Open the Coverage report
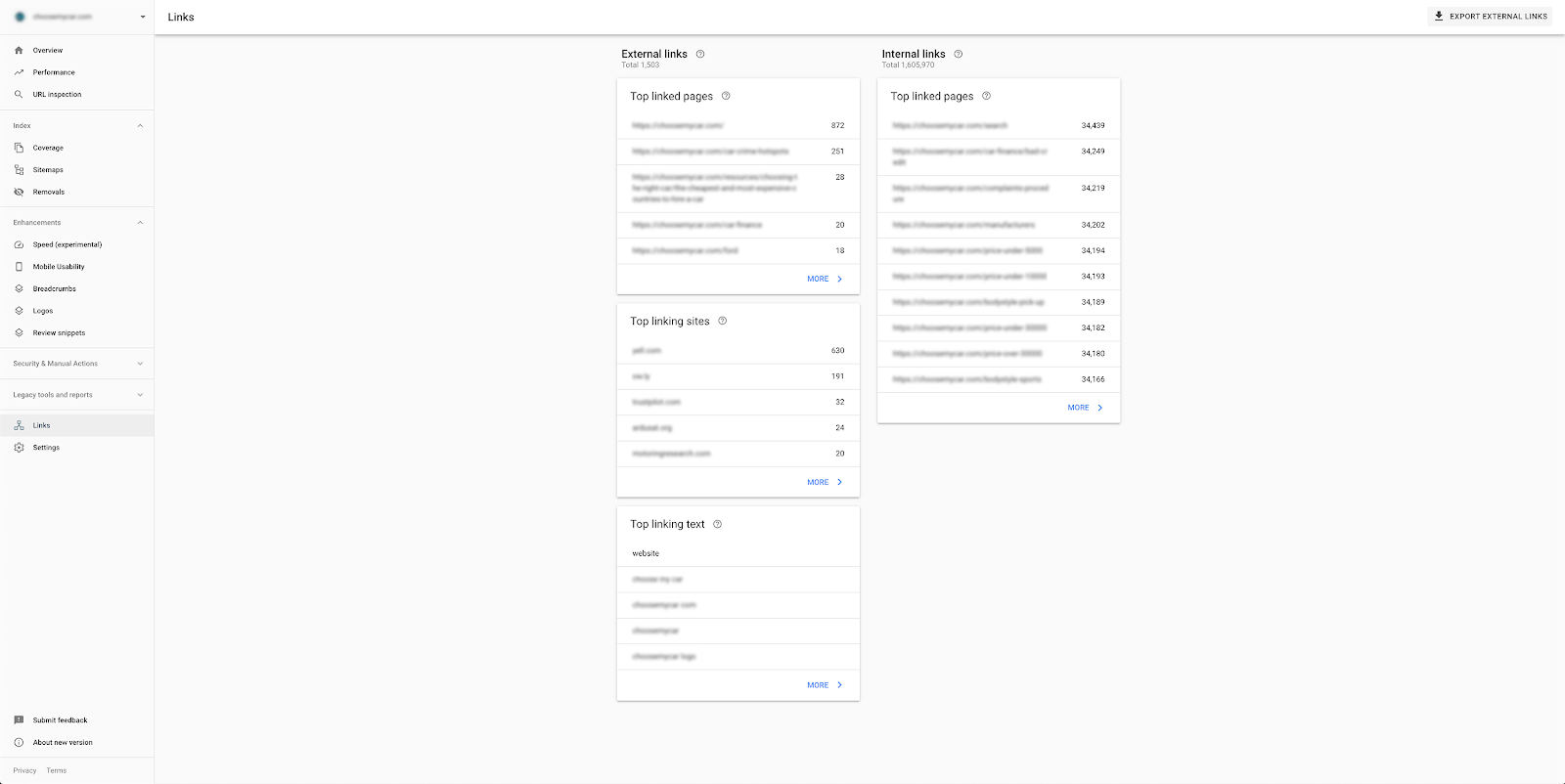 [x=77, y=148]
